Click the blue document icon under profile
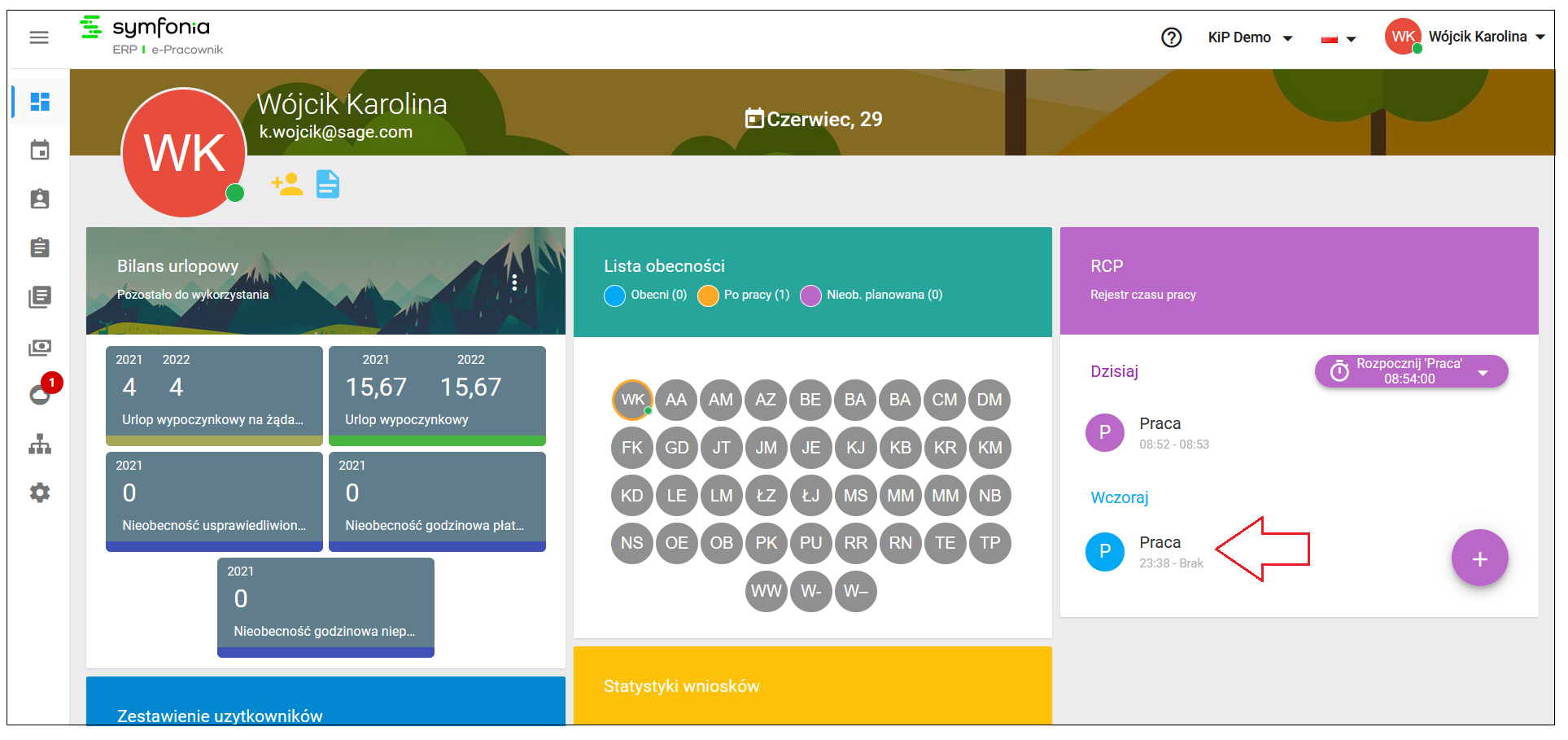Screen dimensions: 1568x740 click(328, 184)
